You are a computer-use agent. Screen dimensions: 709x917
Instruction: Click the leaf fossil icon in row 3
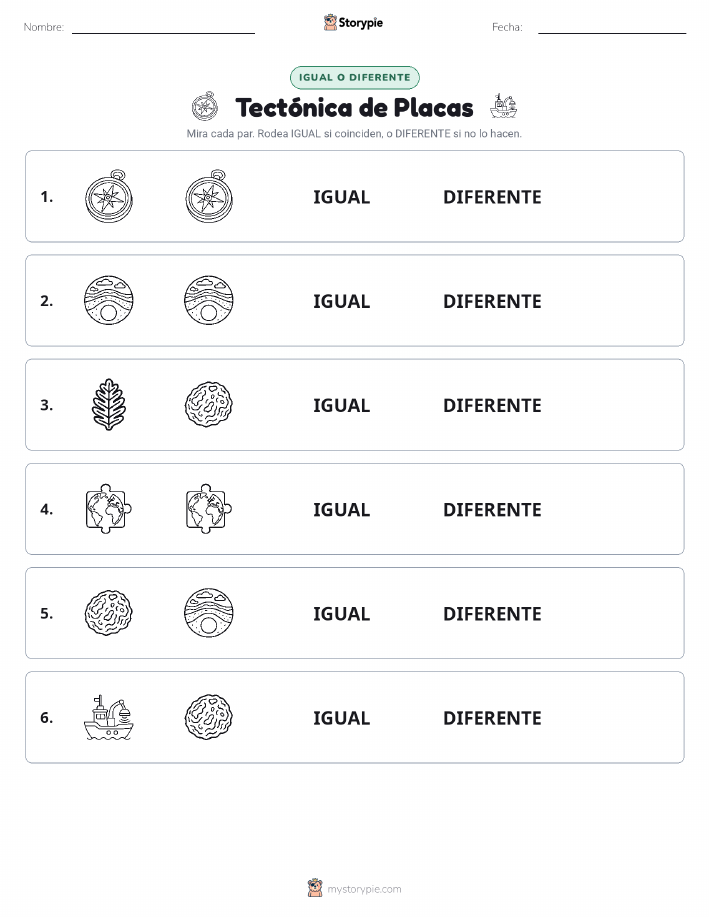coord(109,405)
